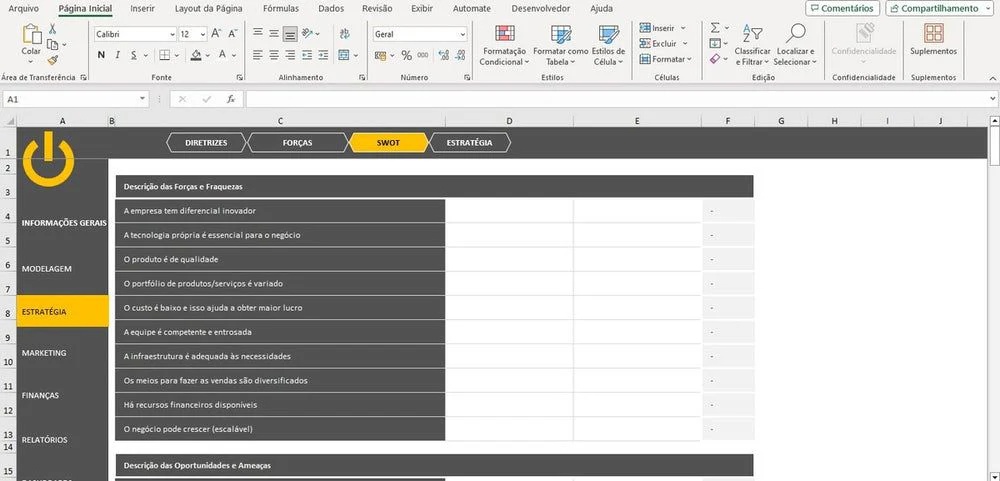Decrease decimal places

(460, 56)
